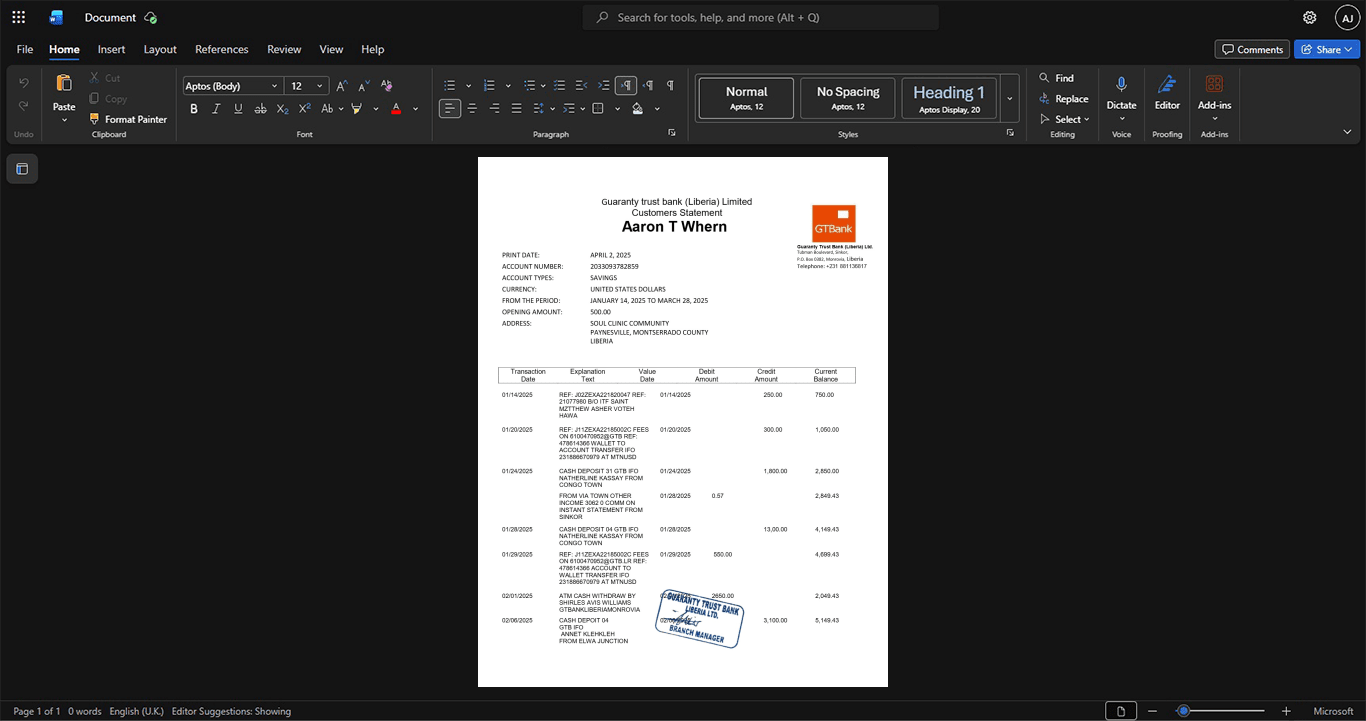Toggle Underline formatting
Viewport: 1366px width, 721px height.
[x=238, y=108]
